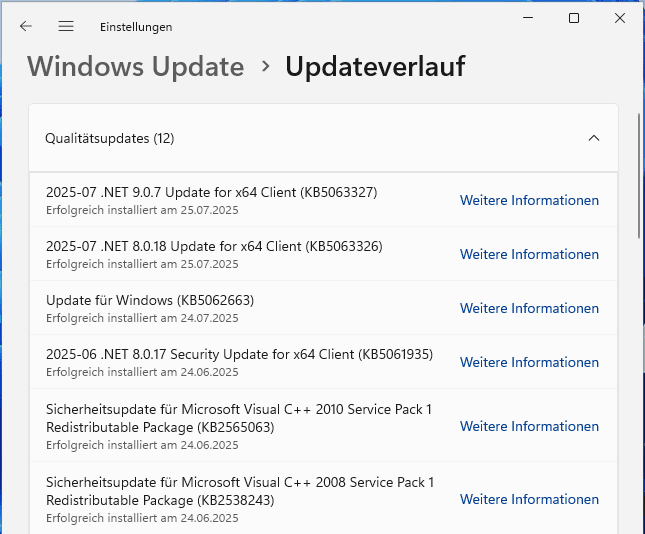Go back to Windows Update breadcrumb
645x534 pixels.
click(136, 67)
